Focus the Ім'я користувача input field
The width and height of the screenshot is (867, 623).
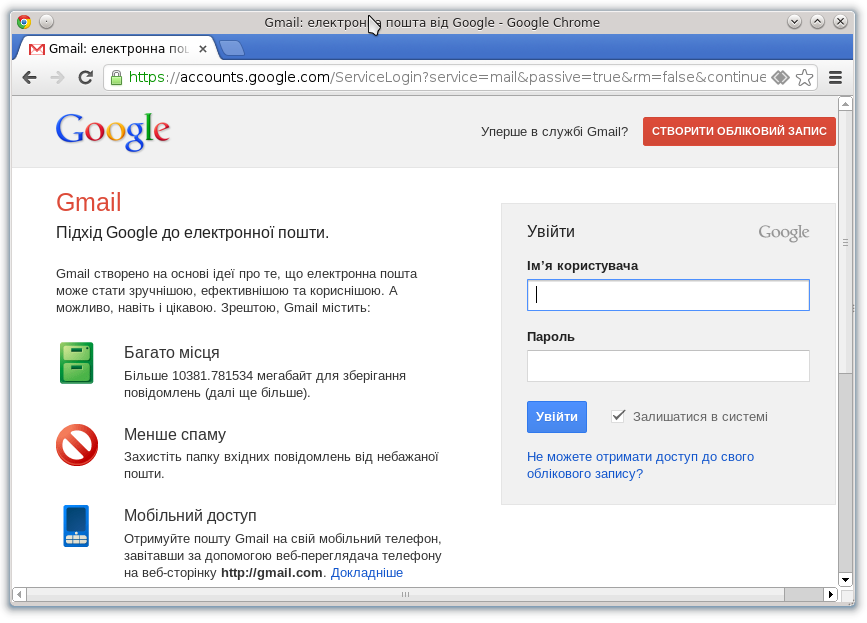tap(668, 295)
